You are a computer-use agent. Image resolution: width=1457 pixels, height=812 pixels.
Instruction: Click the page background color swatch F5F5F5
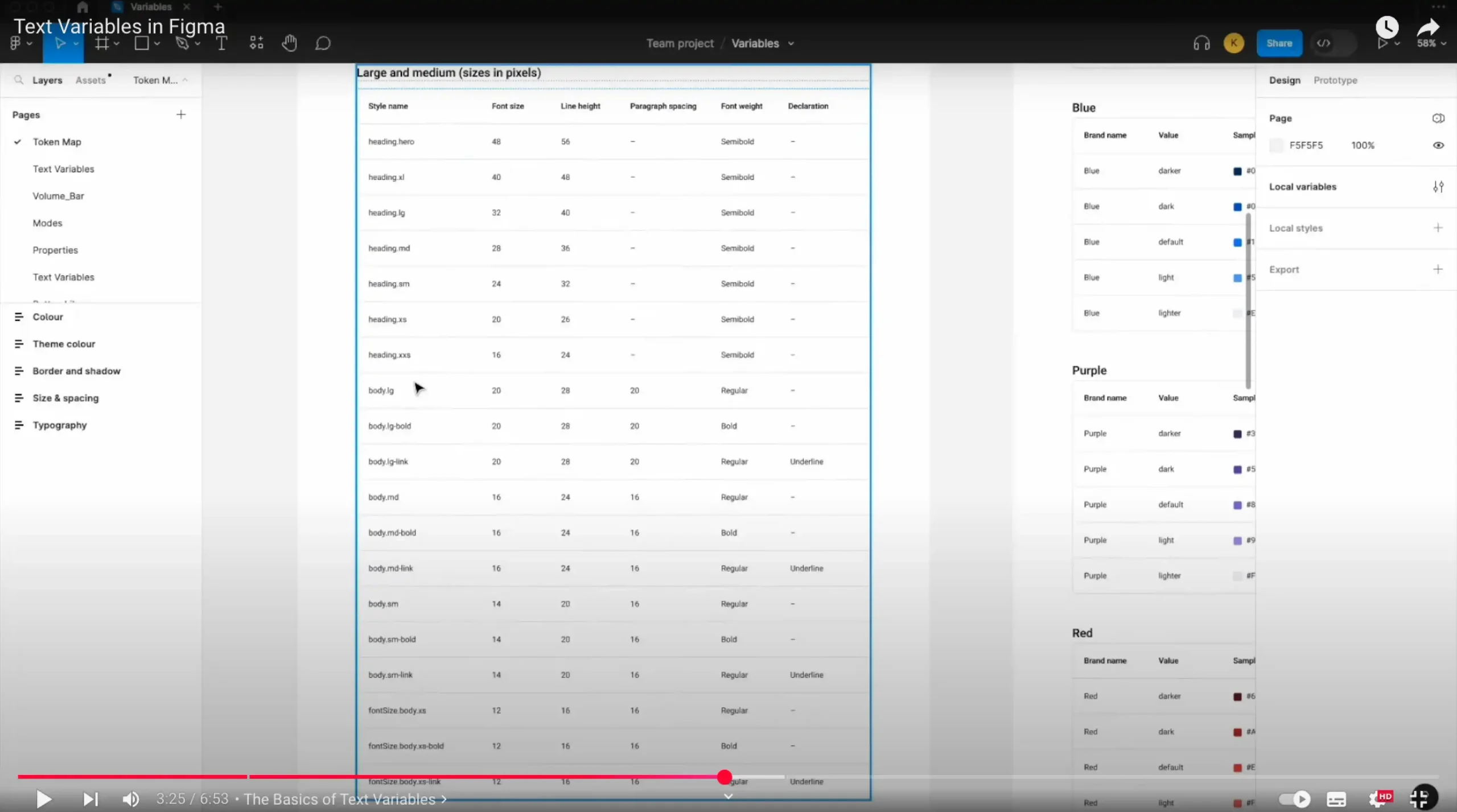coord(1276,146)
